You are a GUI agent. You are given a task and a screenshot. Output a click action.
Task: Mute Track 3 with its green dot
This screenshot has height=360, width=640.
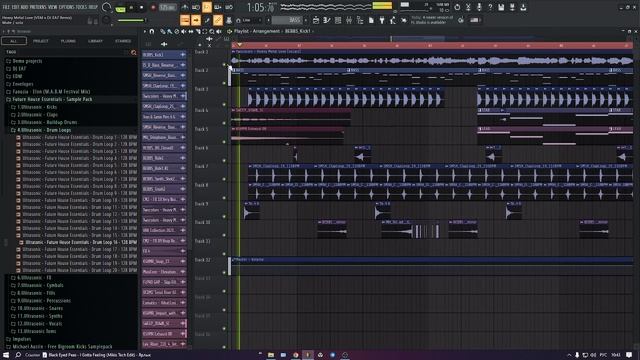point(224,104)
